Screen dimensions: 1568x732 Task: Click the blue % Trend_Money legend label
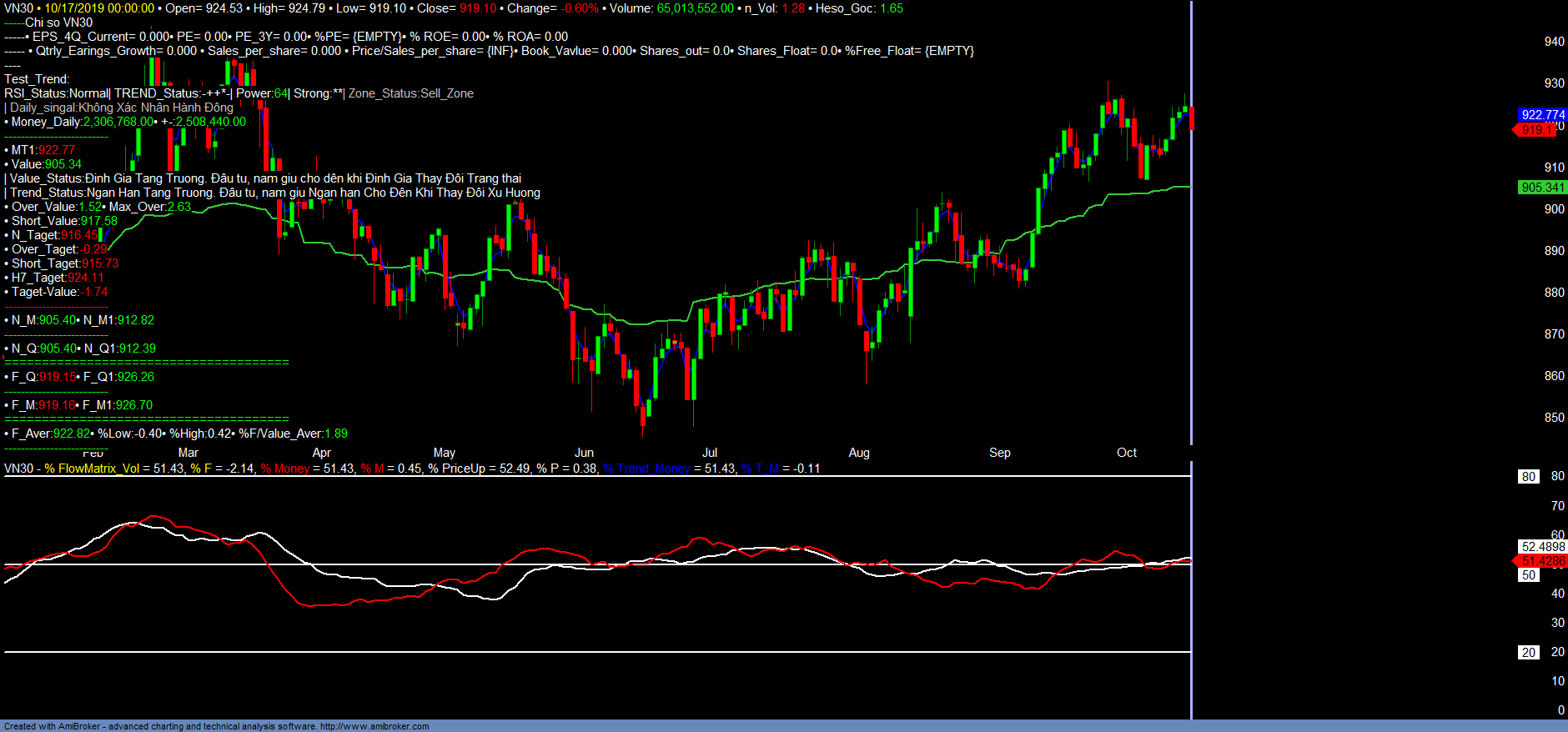coord(646,469)
